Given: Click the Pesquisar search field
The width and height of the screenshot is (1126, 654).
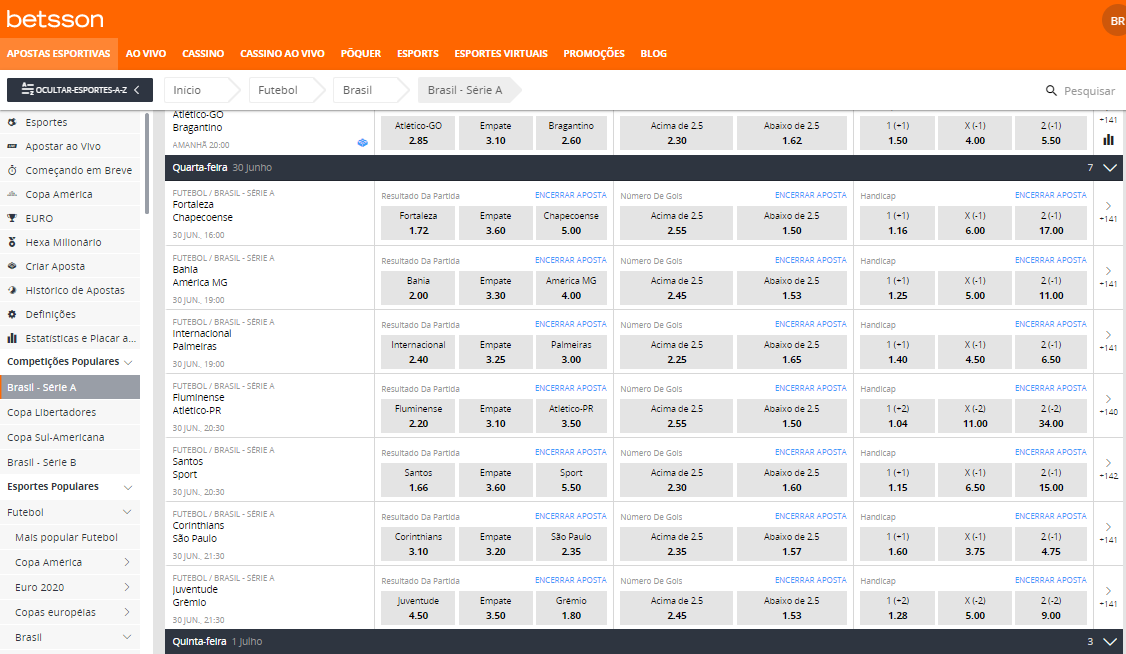Looking at the screenshot, I should tap(1089, 91).
